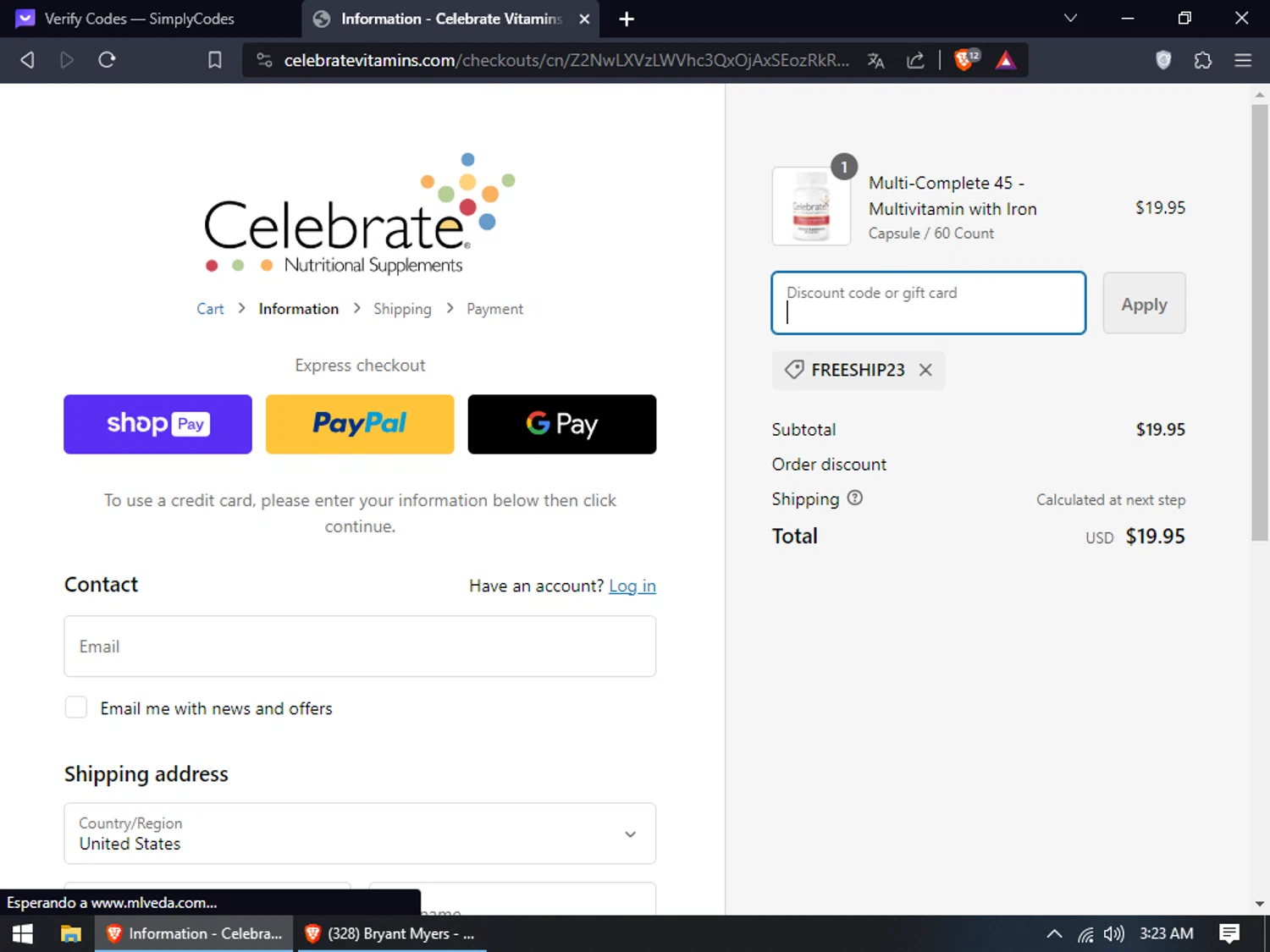Open volume speaker tray icon
This screenshot has height=952, width=1270.
click(1114, 933)
